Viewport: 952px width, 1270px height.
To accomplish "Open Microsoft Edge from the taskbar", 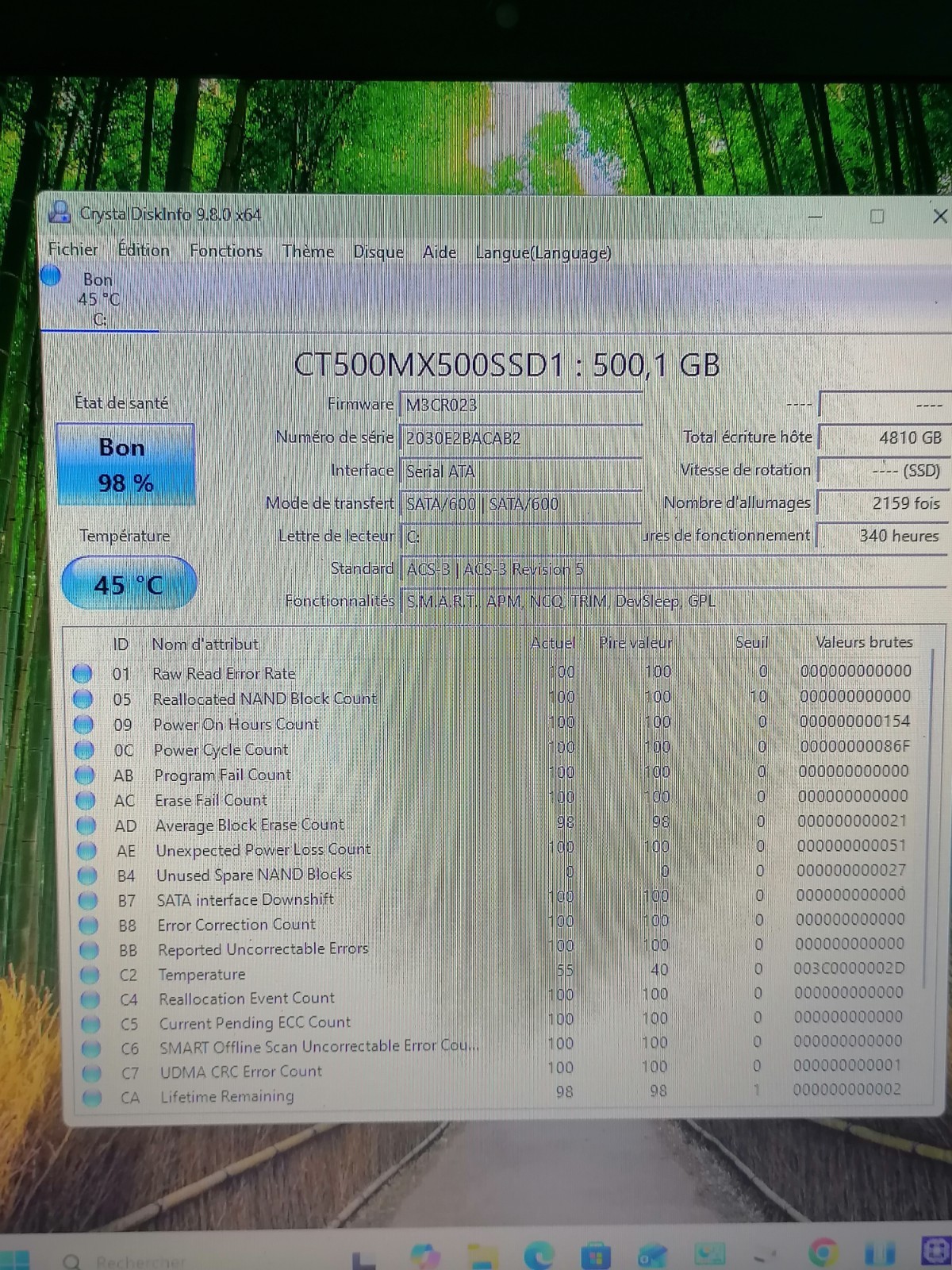I will 539,1257.
